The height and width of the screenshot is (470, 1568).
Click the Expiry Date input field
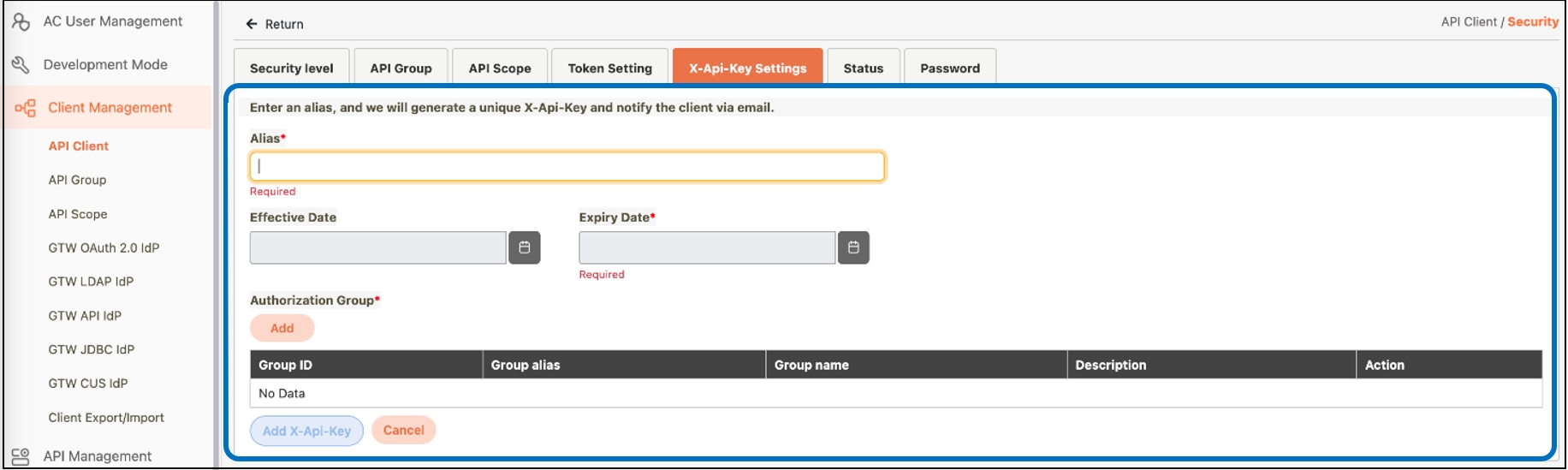706,247
